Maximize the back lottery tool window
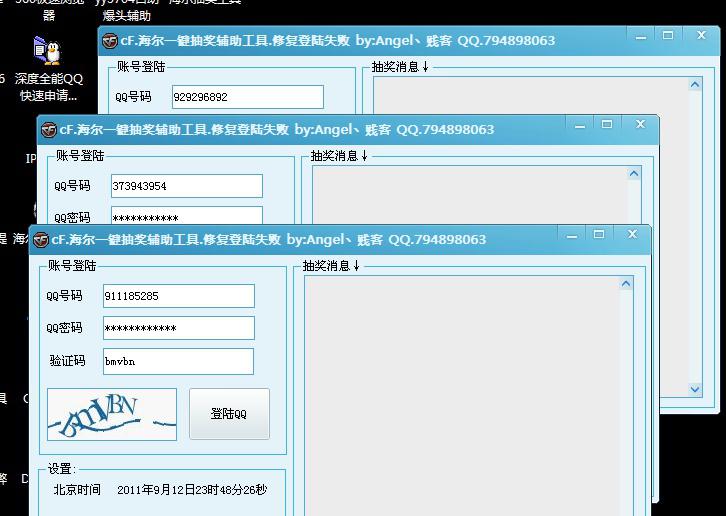726x516 pixels. point(668,35)
